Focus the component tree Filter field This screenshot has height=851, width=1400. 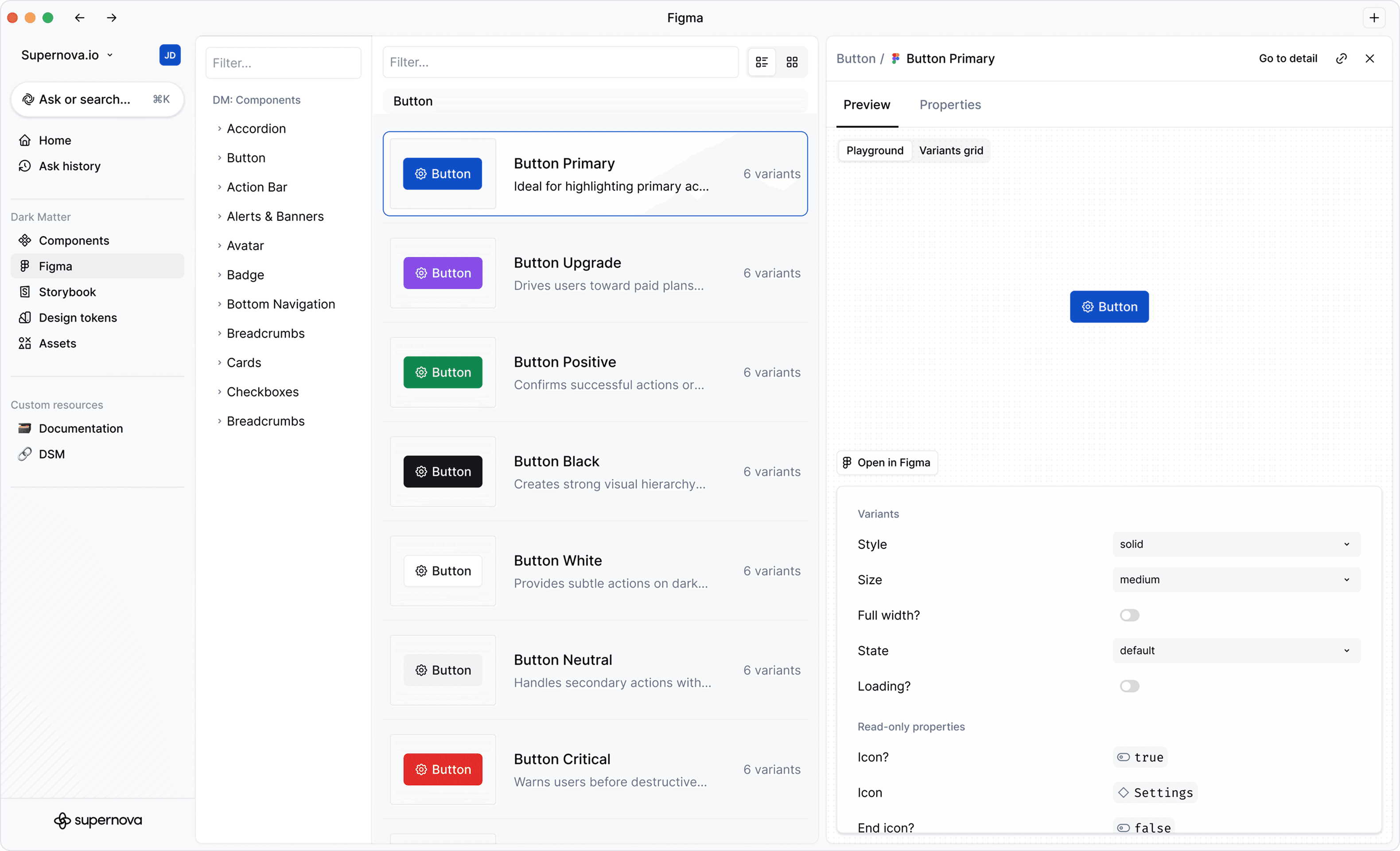(283, 62)
